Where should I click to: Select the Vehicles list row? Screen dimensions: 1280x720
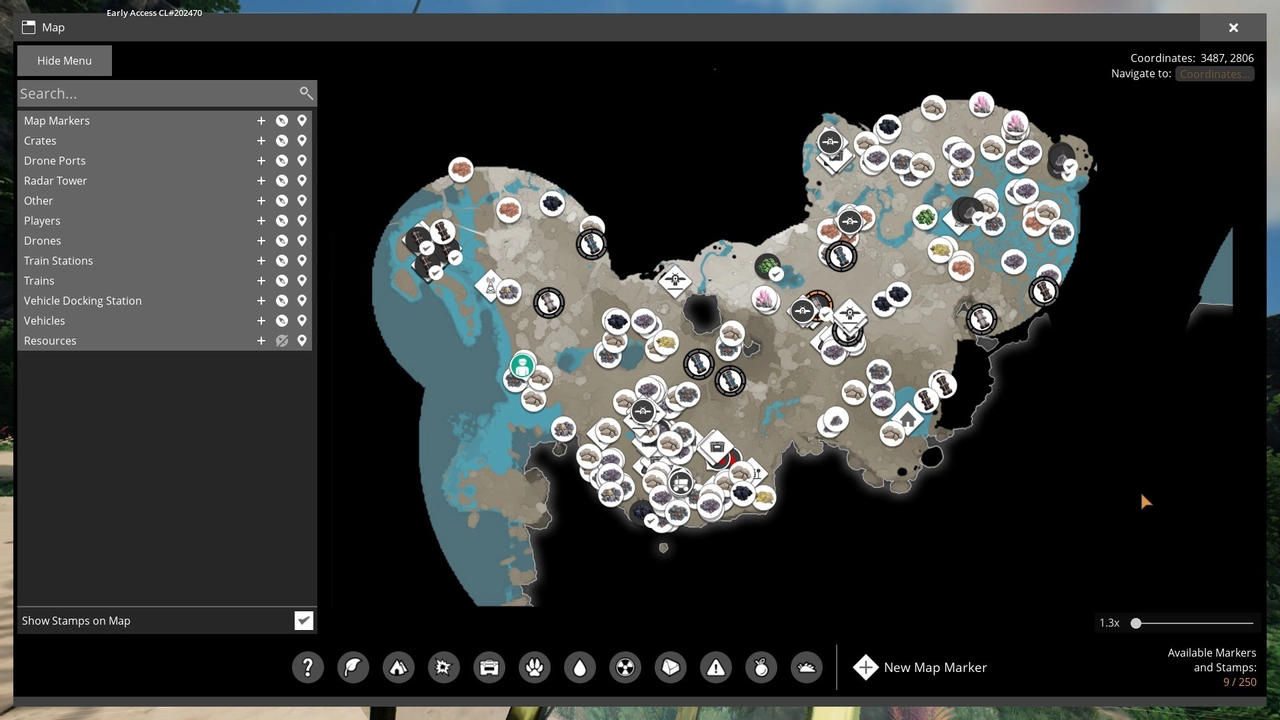pos(165,321)
